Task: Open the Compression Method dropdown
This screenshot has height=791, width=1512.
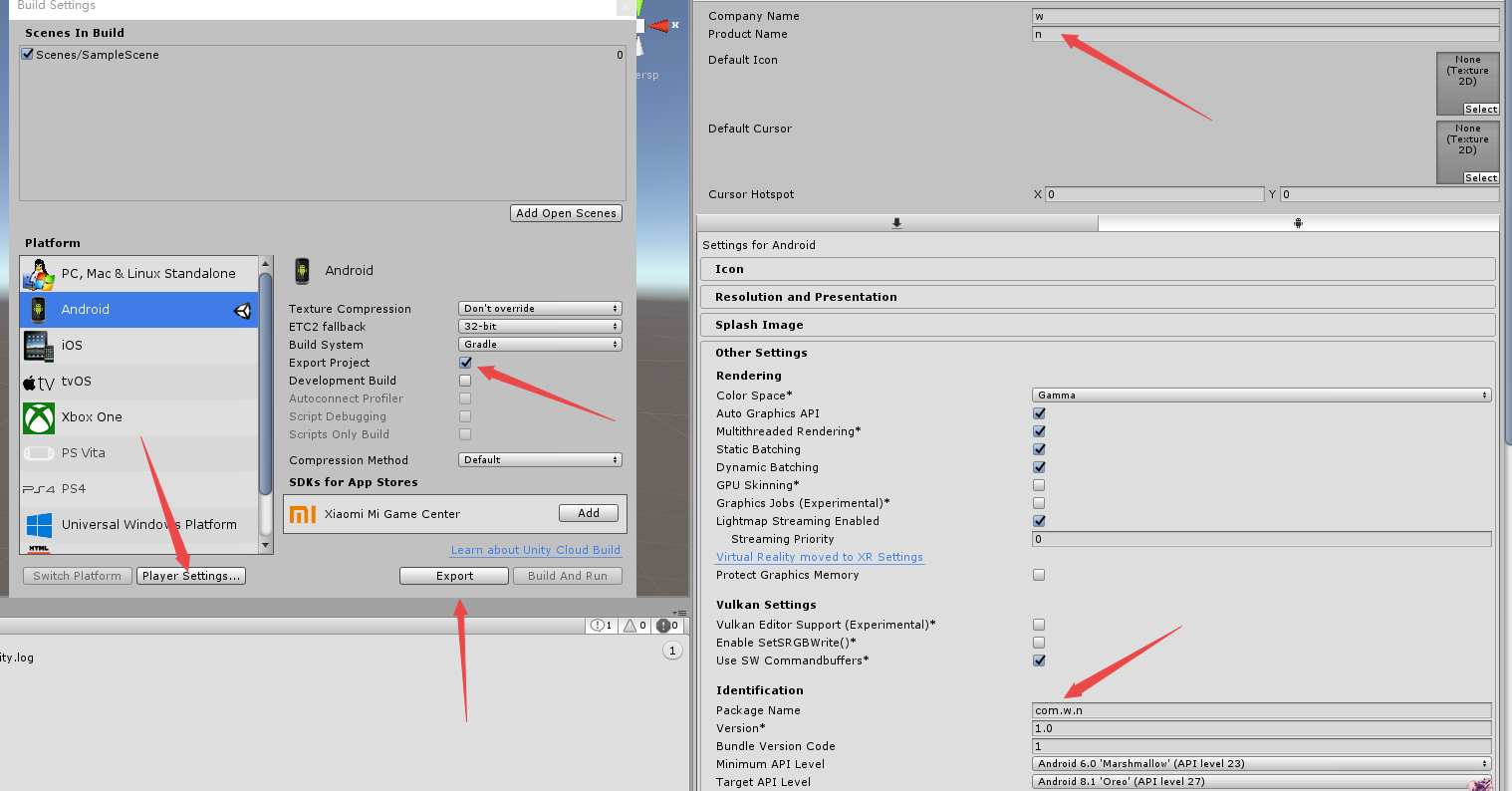Action: tap(540, 460)
